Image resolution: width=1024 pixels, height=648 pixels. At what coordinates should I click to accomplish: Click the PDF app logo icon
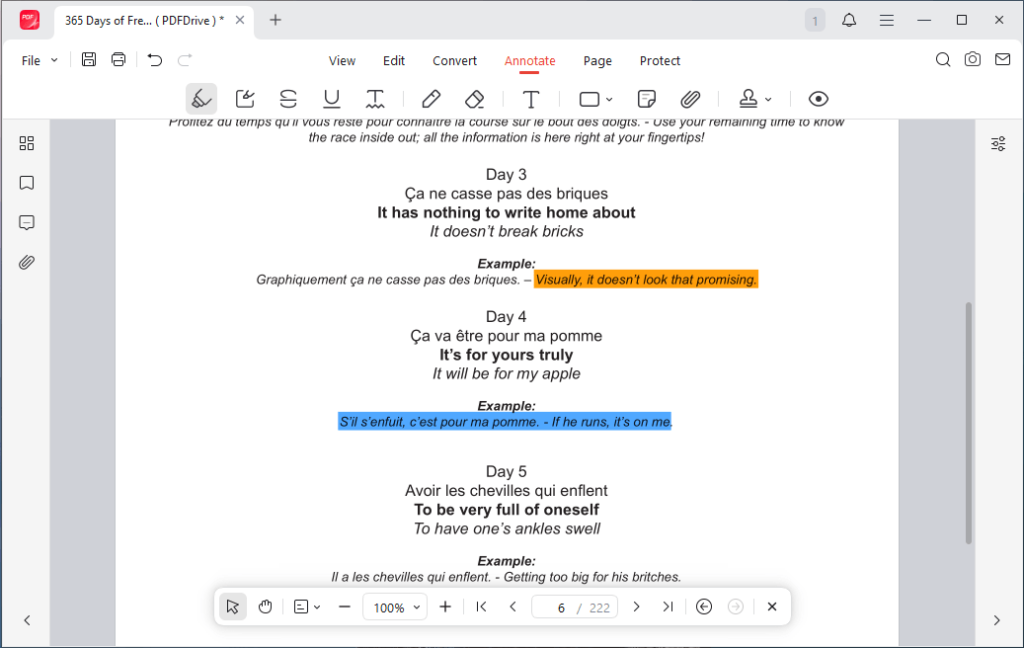click(29, 20)
